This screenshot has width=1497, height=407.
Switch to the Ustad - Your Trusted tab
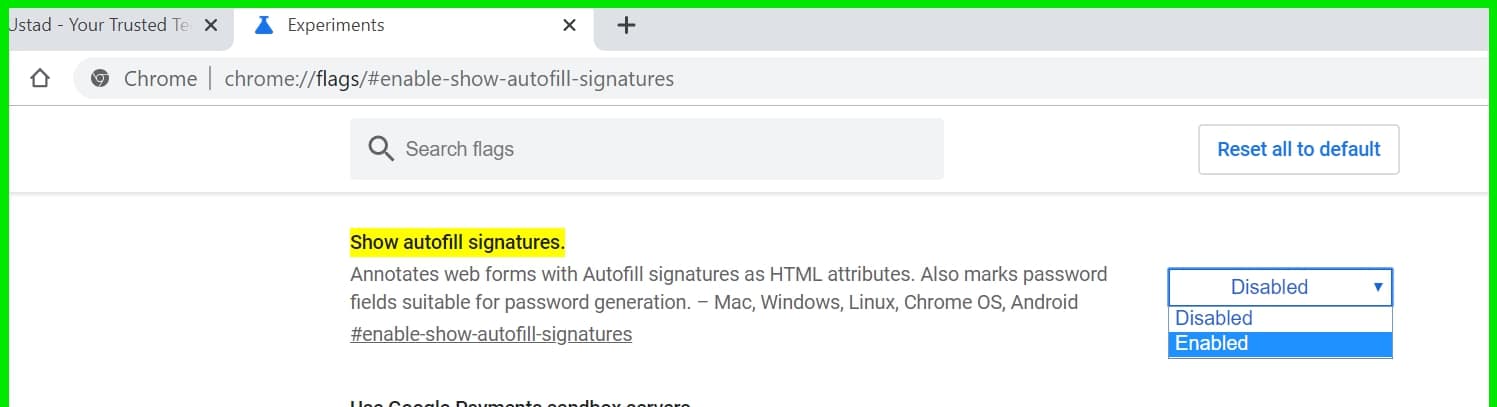point(98,26)
